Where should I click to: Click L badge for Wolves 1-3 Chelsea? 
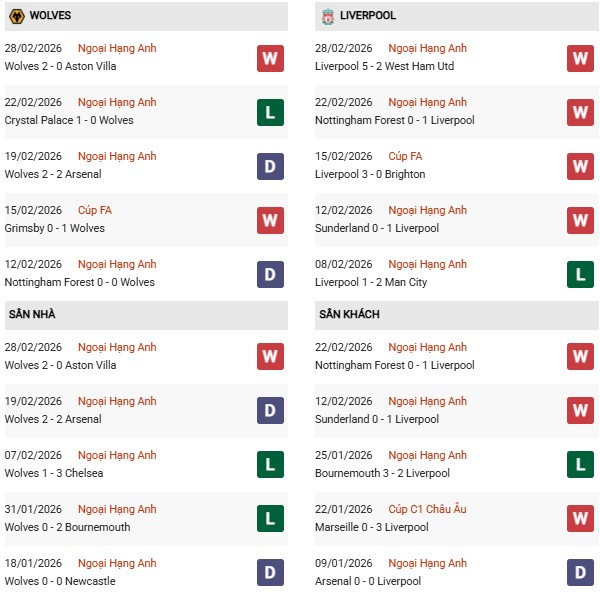270,465
